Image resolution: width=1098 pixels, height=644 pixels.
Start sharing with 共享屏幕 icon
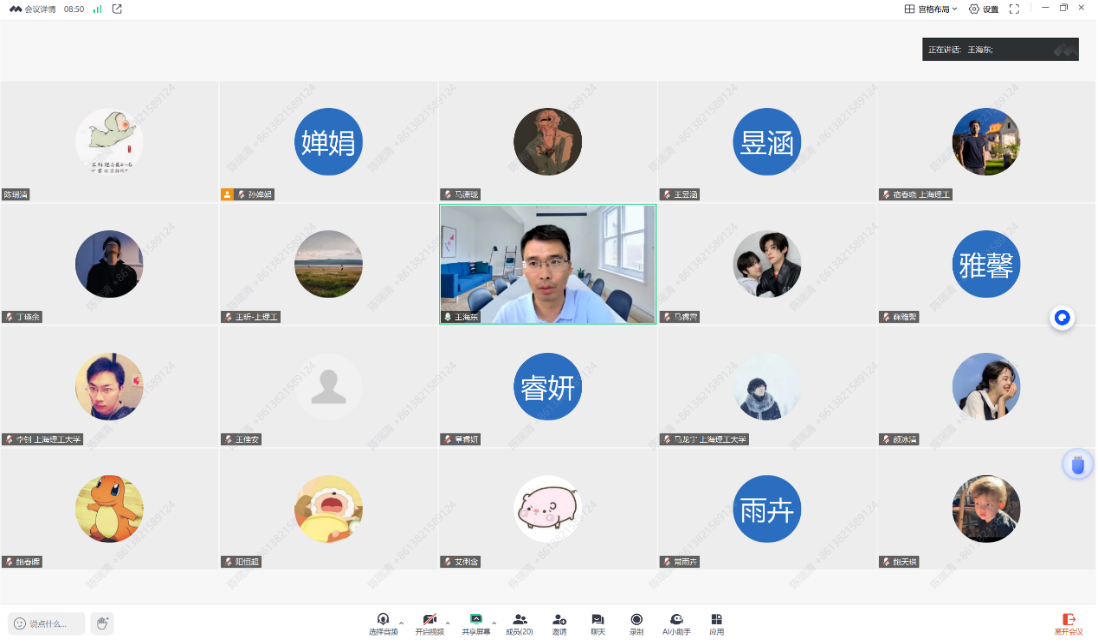[476, 620]
